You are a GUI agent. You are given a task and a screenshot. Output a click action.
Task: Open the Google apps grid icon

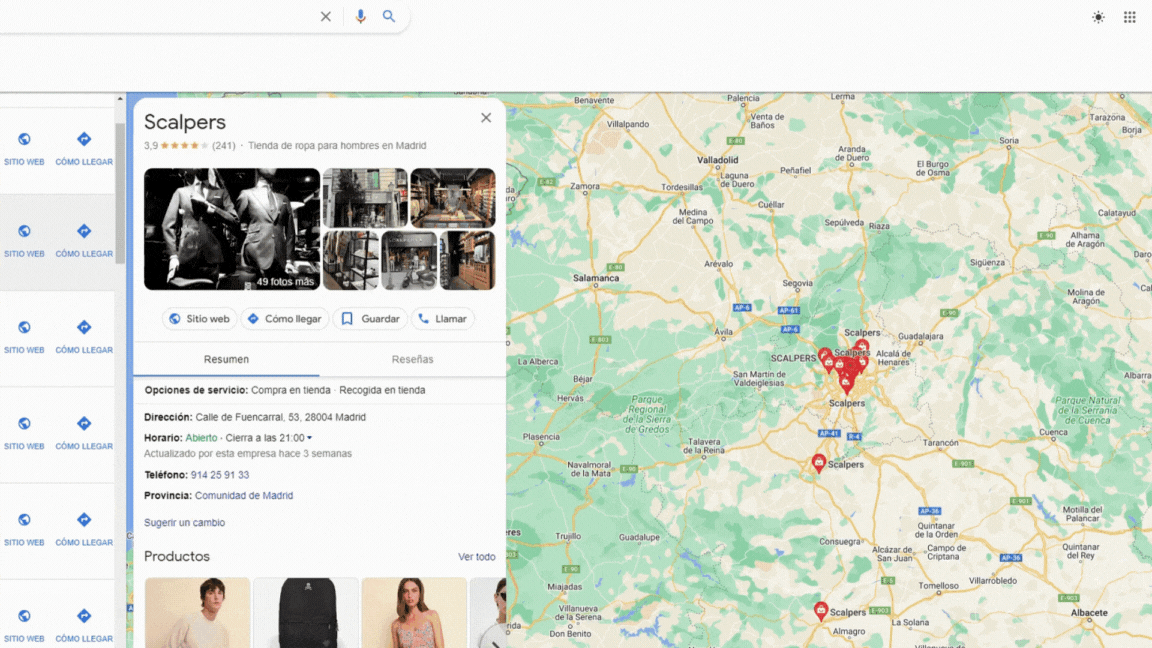[x=1129, y=17]
